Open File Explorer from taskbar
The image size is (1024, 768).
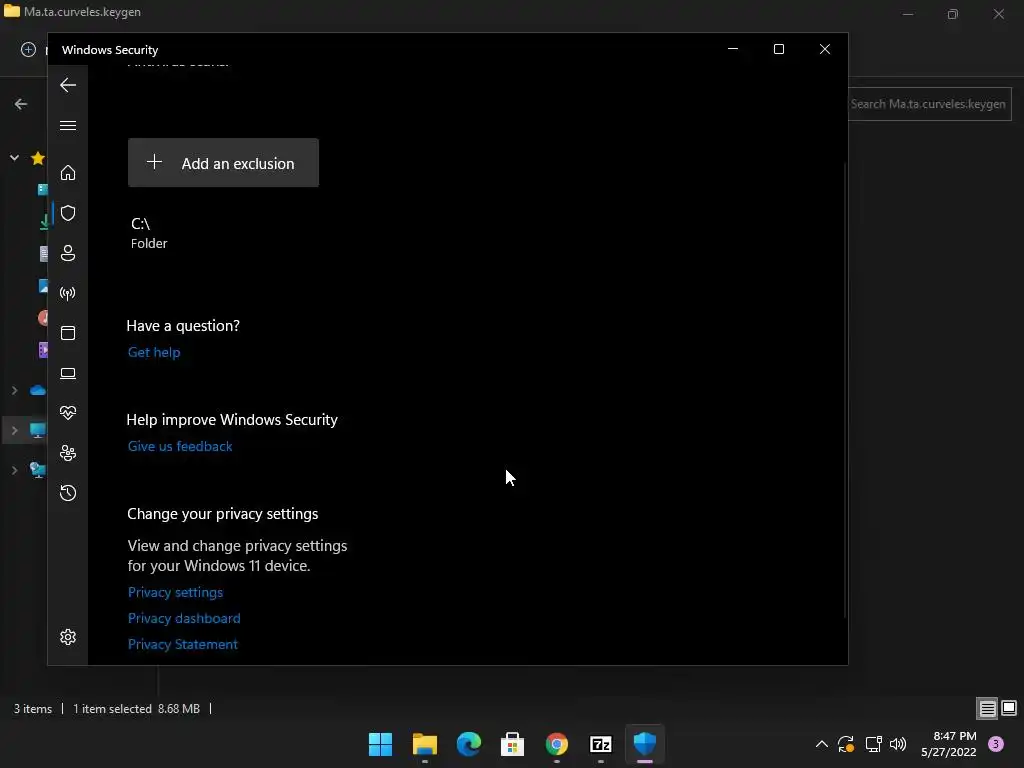tap(424, 744)
